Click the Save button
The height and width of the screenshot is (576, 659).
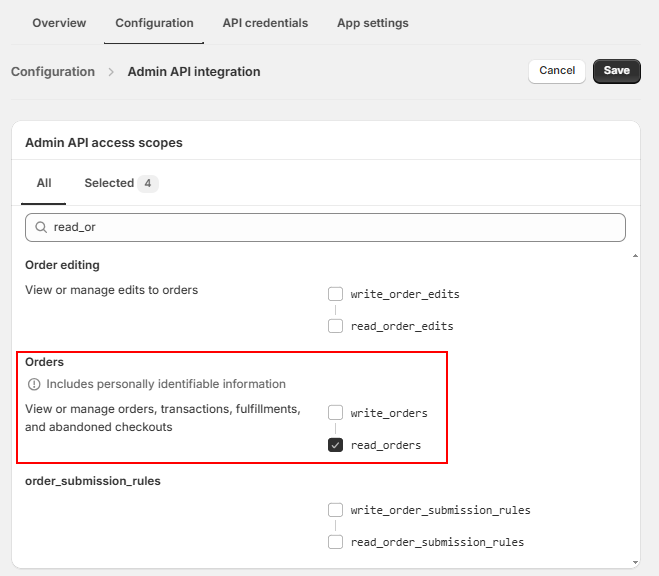click(x=616, y=71)
